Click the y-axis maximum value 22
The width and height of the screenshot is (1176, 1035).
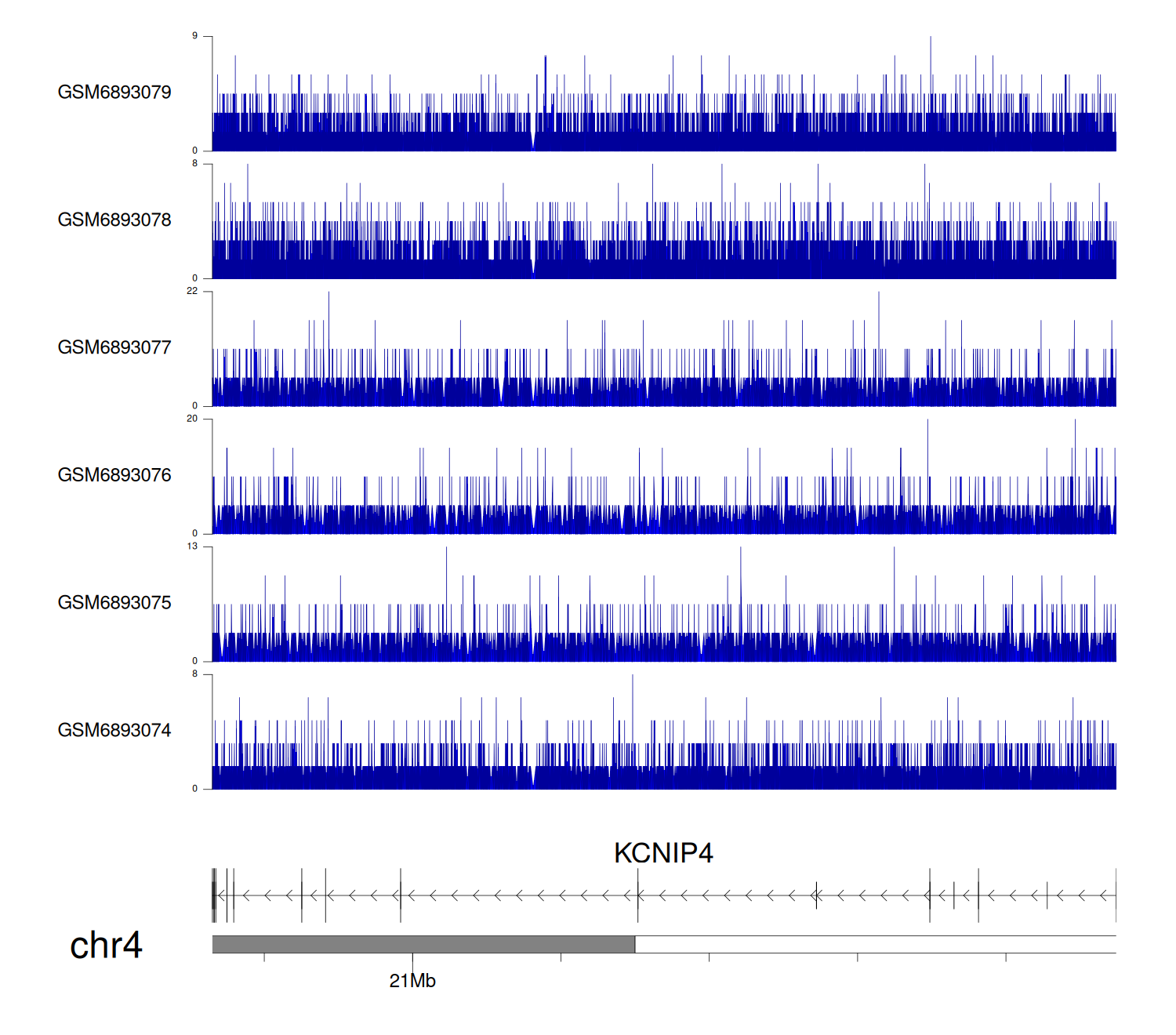pos(192,291)
